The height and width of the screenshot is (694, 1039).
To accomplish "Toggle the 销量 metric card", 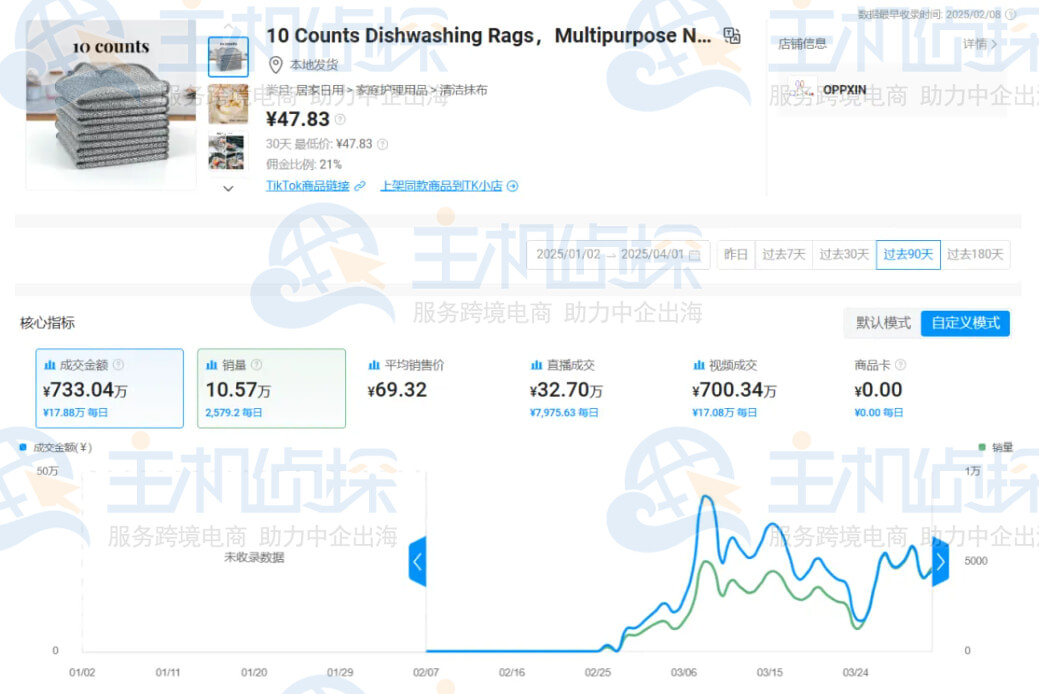I will point(271,388).
